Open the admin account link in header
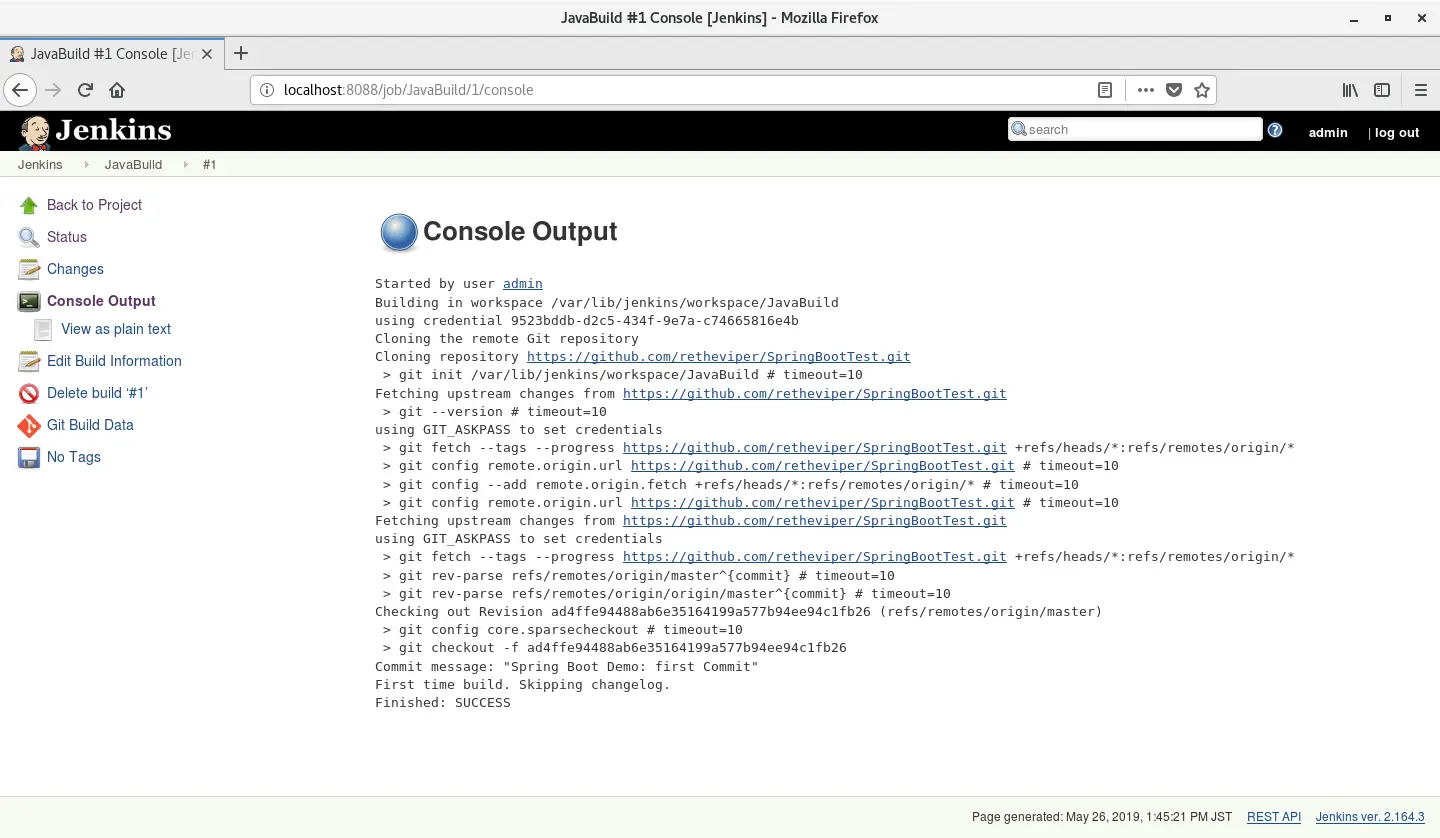Image resolution: width=1440 pixels, height=838 pixels. point(1328,132)
